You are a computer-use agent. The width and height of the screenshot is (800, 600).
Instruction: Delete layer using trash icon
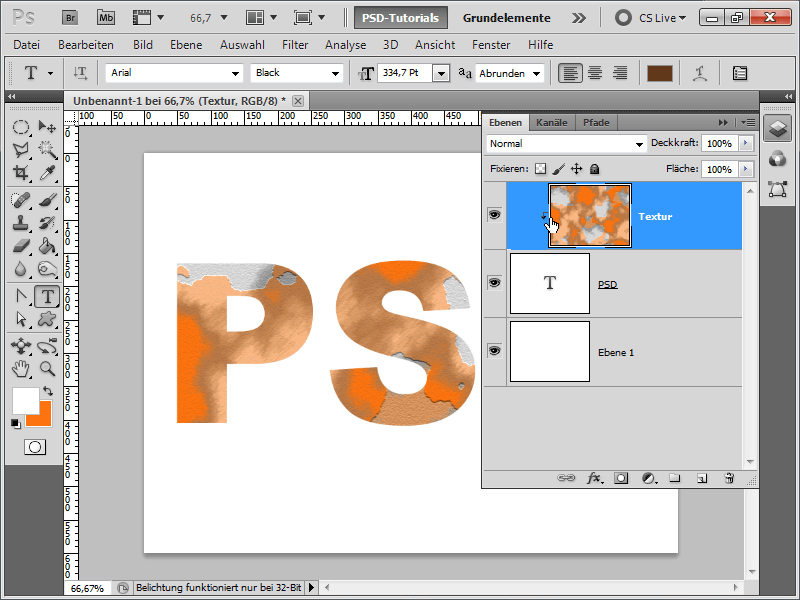click(729, 478)
